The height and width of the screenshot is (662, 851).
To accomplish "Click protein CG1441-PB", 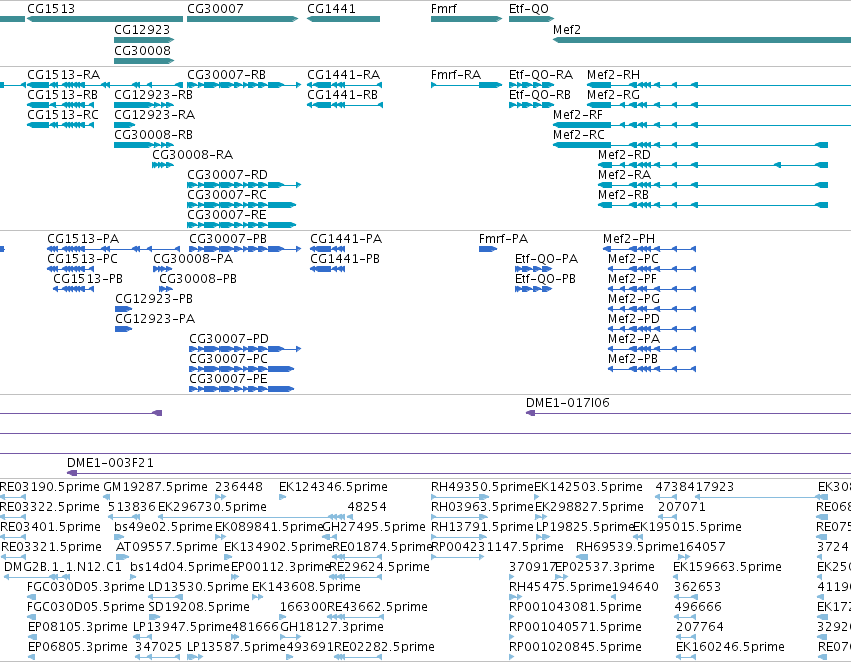I will (345, 259).
